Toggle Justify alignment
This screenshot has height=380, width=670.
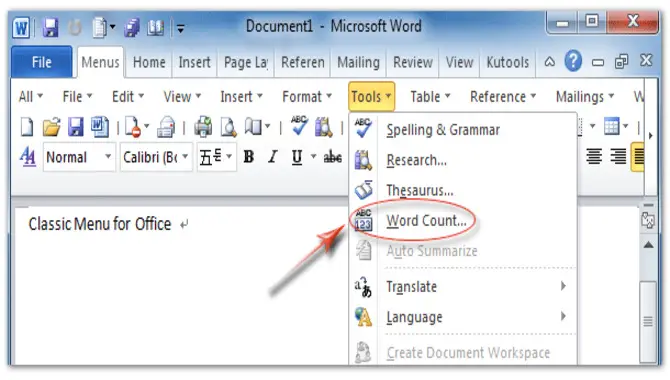[638, 157]
